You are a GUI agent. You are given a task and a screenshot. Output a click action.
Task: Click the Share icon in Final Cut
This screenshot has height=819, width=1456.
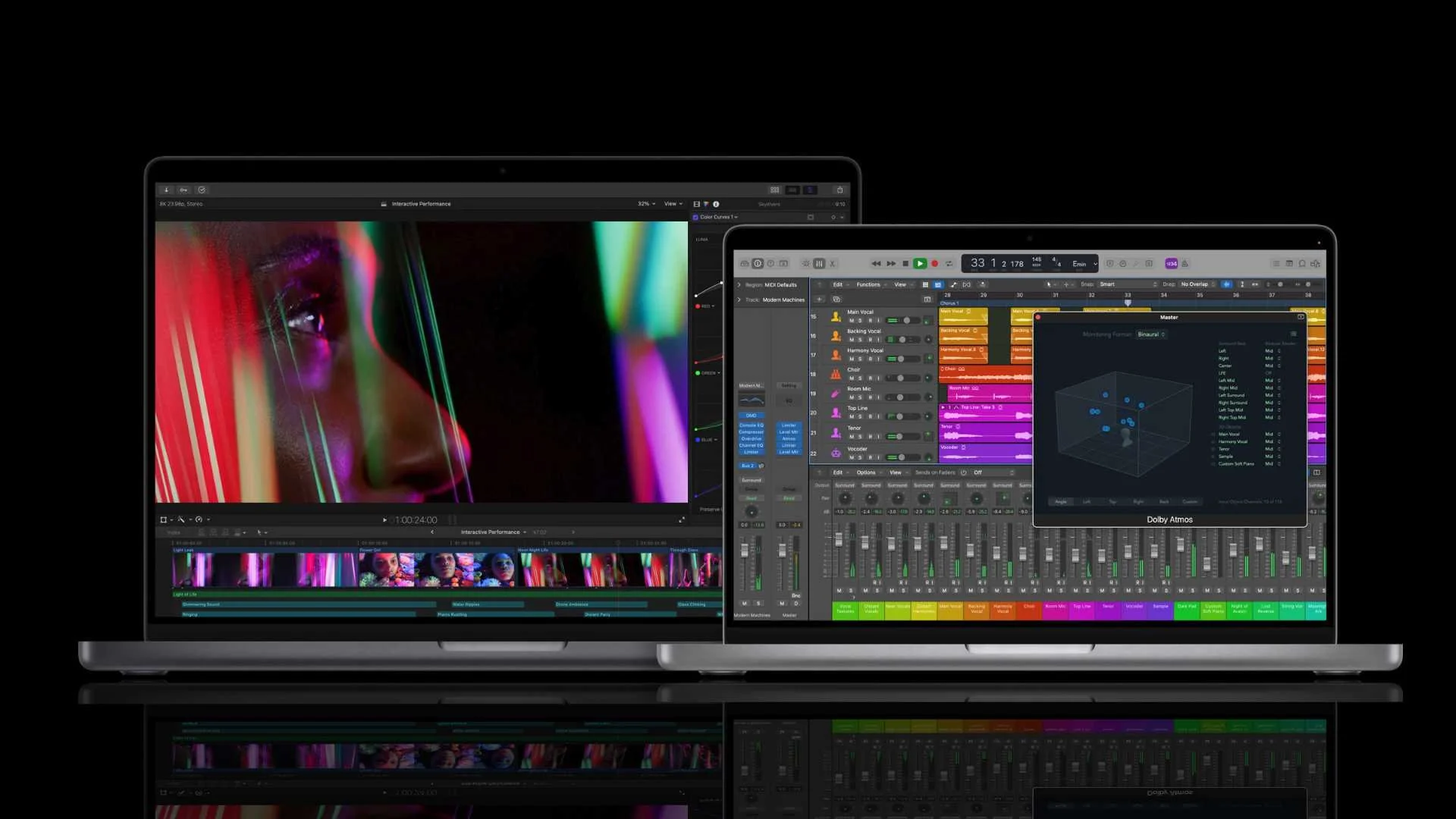[839, 190]
